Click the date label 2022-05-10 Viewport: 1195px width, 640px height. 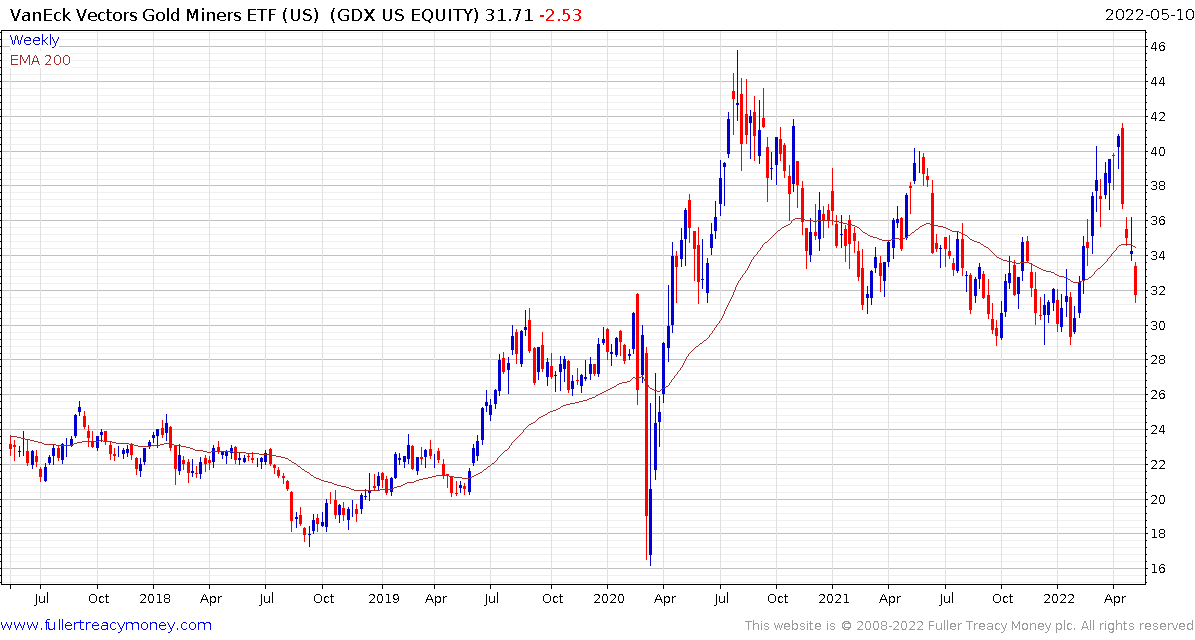[1148, 14]
